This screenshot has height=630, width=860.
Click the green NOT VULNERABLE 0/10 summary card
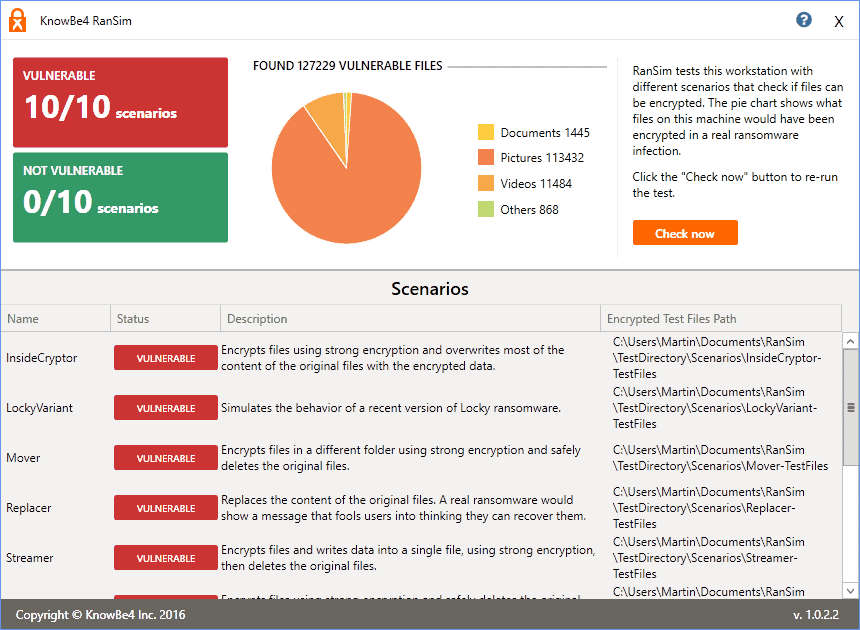click(x=120, y=196)
